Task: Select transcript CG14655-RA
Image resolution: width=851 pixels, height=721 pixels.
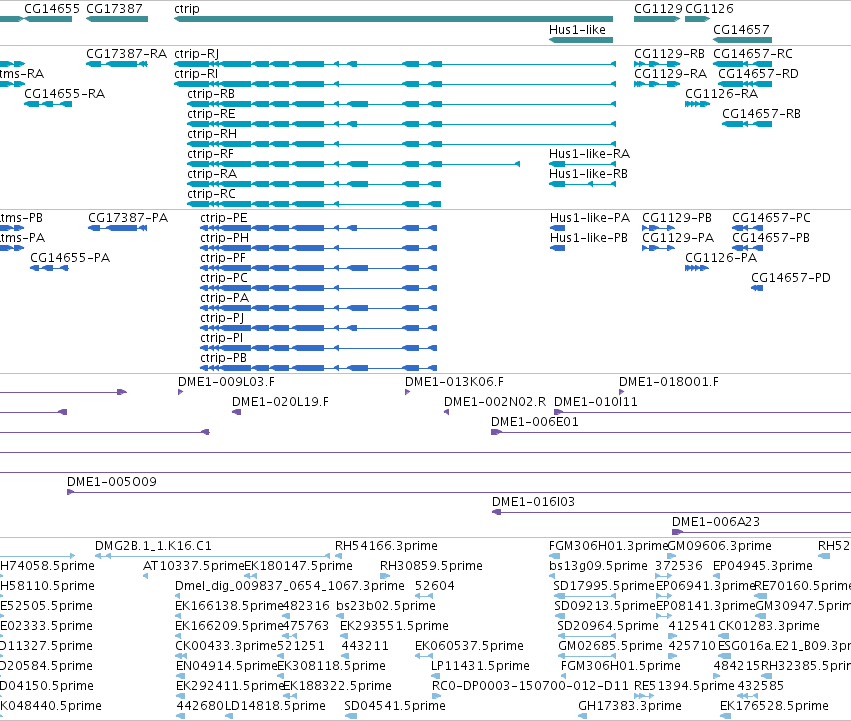Action: tap(65, 94)
